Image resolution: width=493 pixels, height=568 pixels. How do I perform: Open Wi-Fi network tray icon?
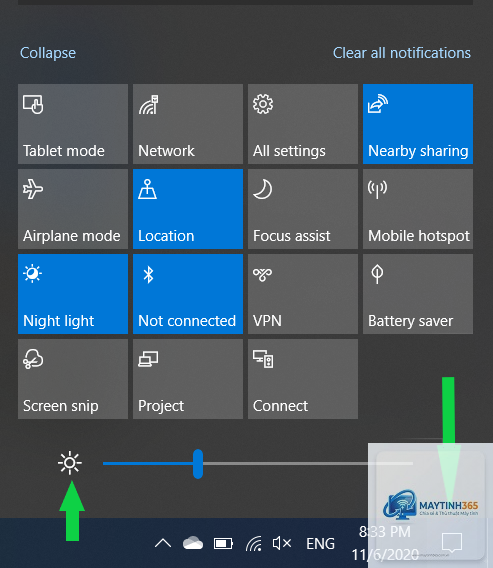click(x=254, y=543)
